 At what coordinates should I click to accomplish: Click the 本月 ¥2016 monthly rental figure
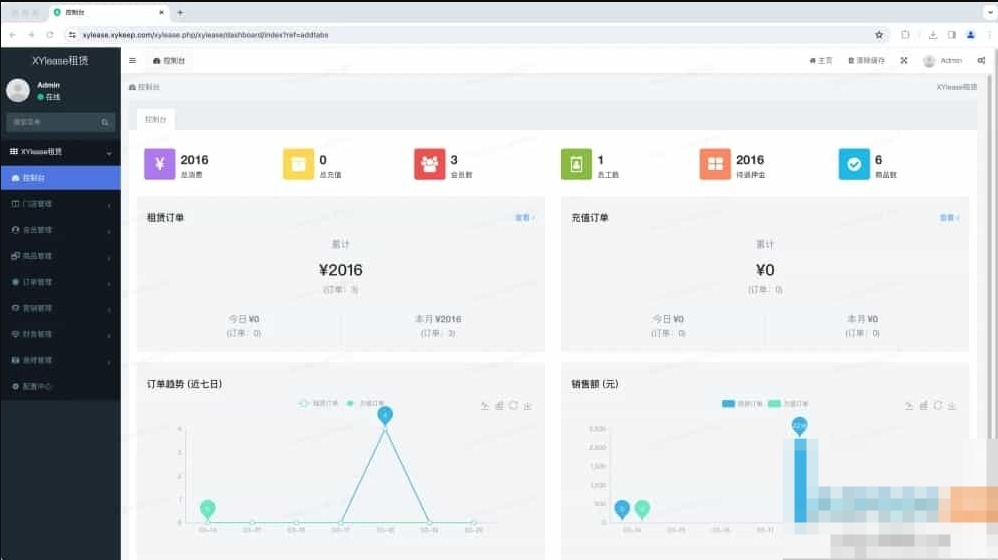pos(438,319)
